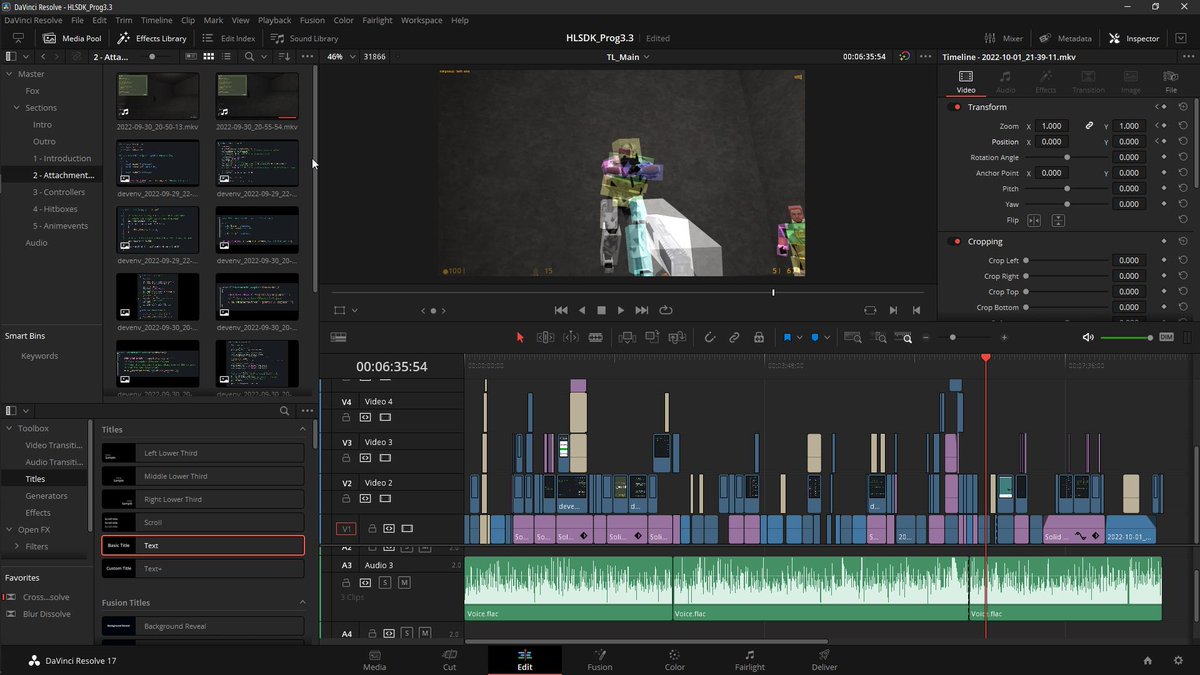Image resolution: width=1200 pixels, height=675 pixels.
Task: Toggle Position Lock padlock in toolbar
Action: point(759,338)
